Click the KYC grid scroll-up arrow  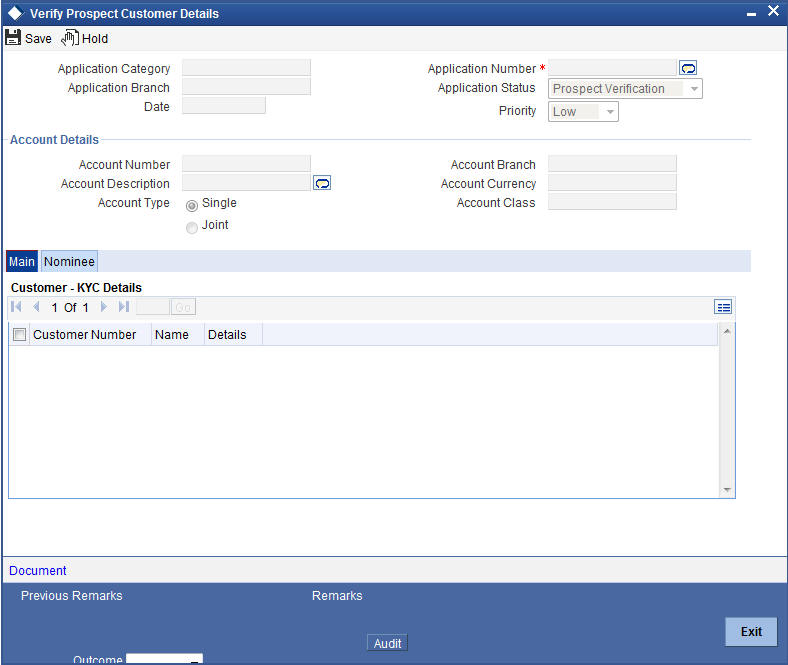[x=726, y=331]
